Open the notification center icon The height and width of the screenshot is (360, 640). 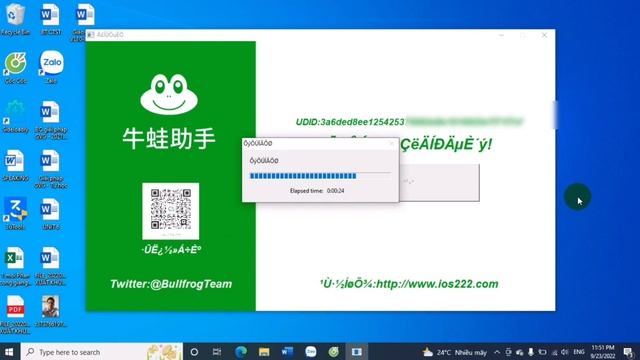(629, 352)
